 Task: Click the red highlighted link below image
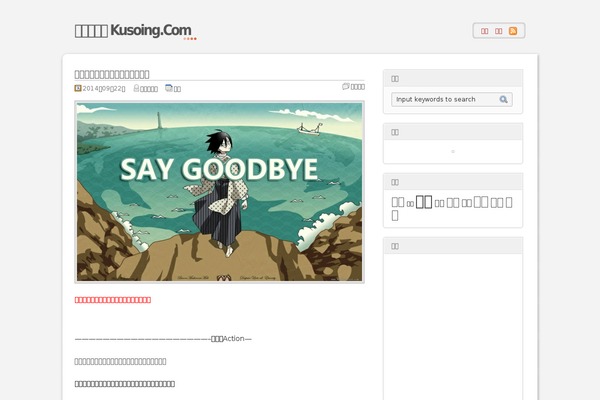112,300
